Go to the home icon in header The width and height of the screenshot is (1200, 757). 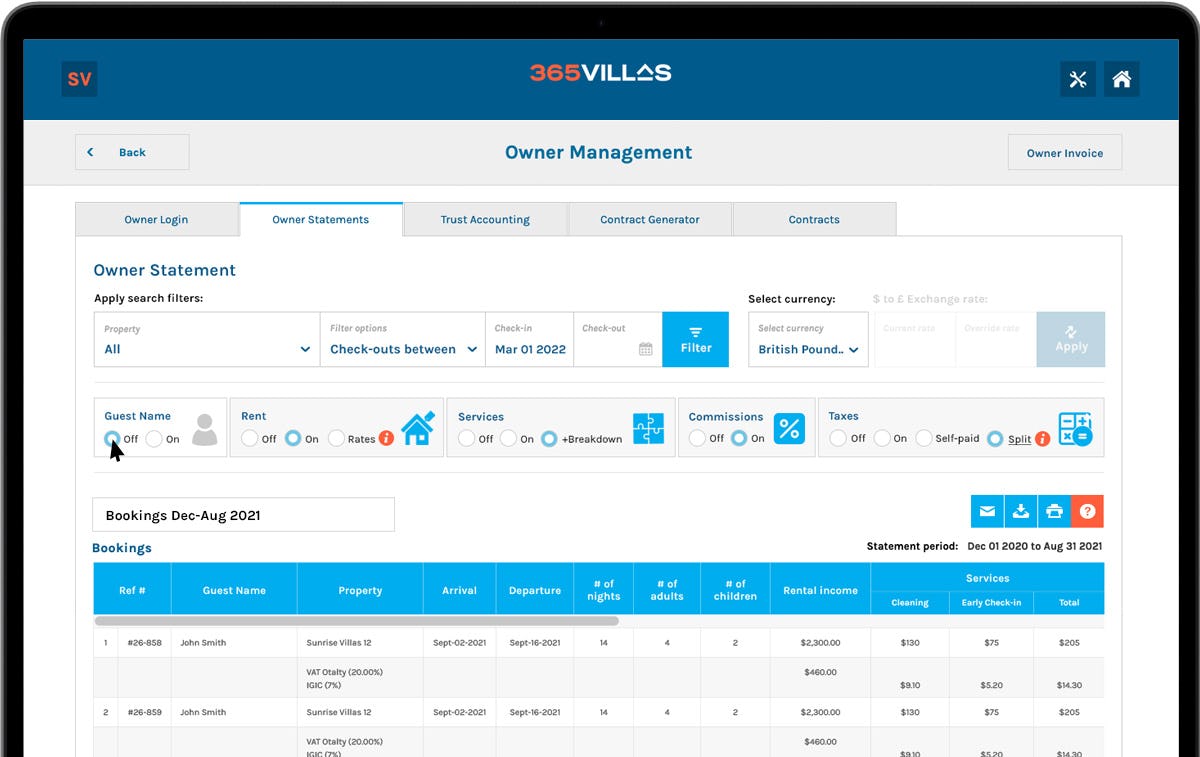(x=1122, y=79)
